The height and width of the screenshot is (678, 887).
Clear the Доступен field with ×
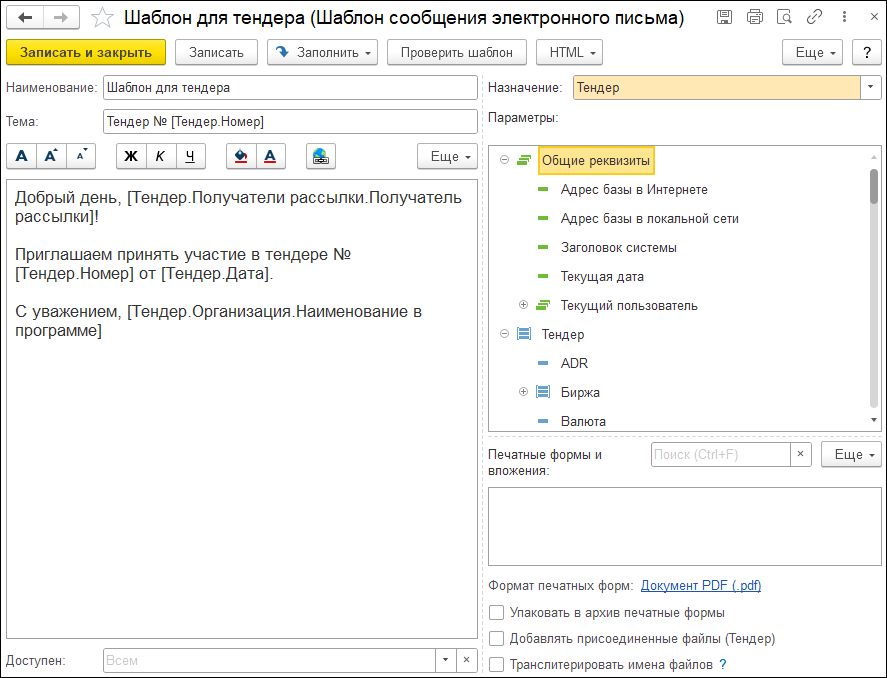click(466, 660)
